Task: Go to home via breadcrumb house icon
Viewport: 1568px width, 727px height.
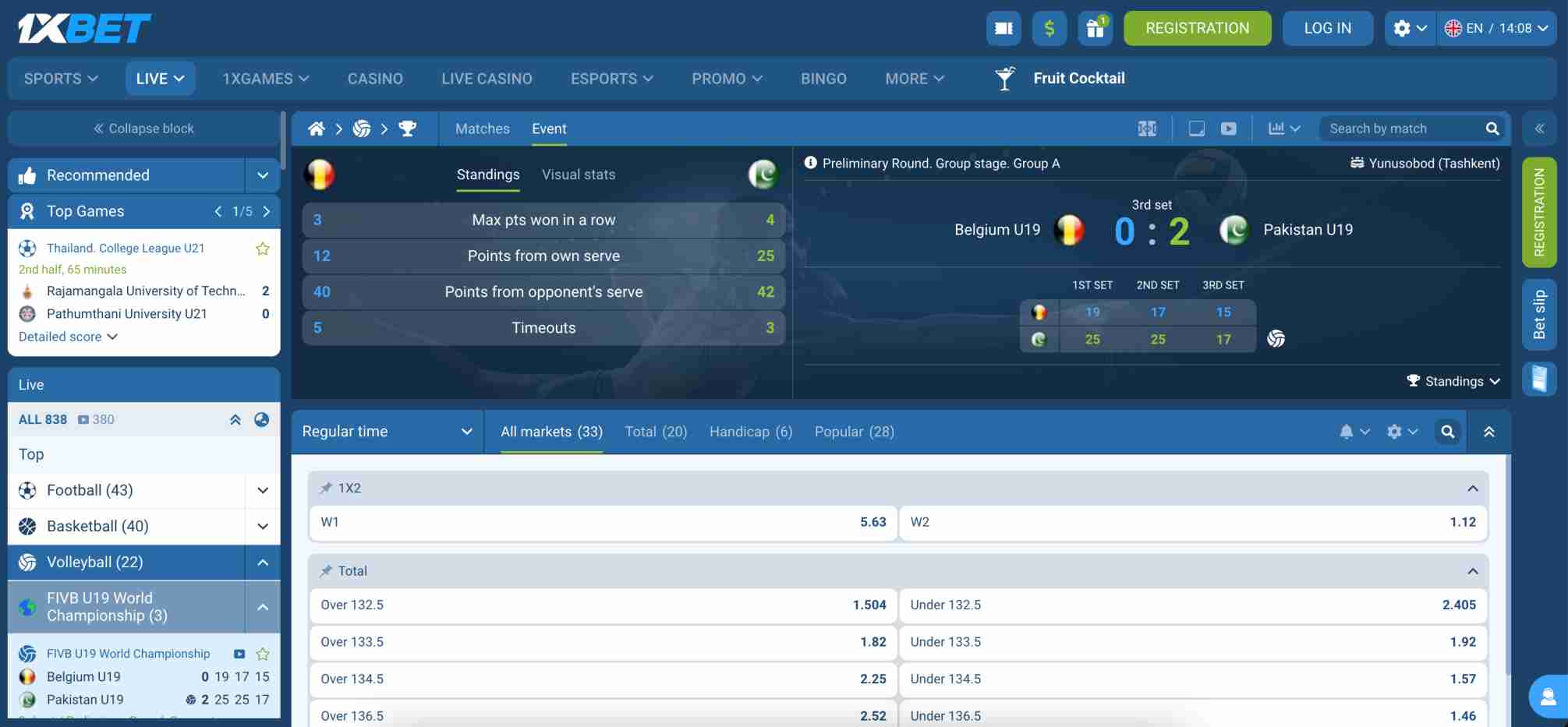Action: (x=316, y=129)
